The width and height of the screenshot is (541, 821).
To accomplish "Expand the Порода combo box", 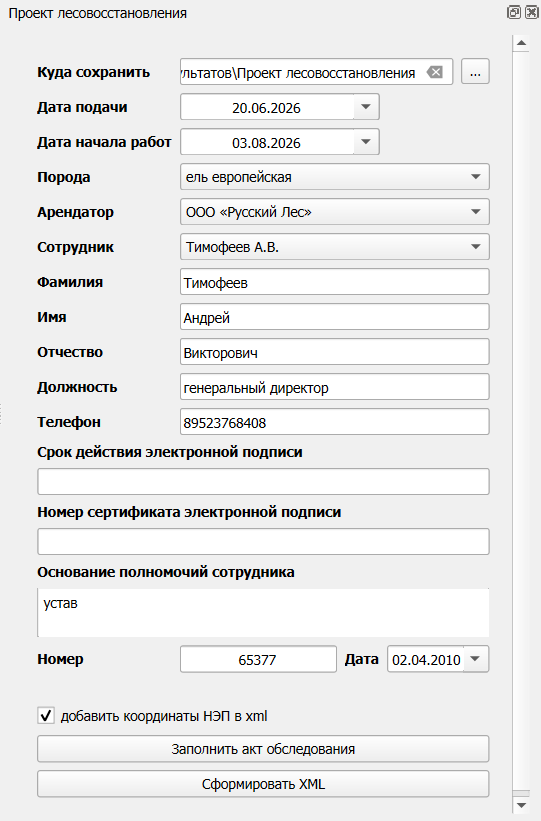I will [335, 177].
